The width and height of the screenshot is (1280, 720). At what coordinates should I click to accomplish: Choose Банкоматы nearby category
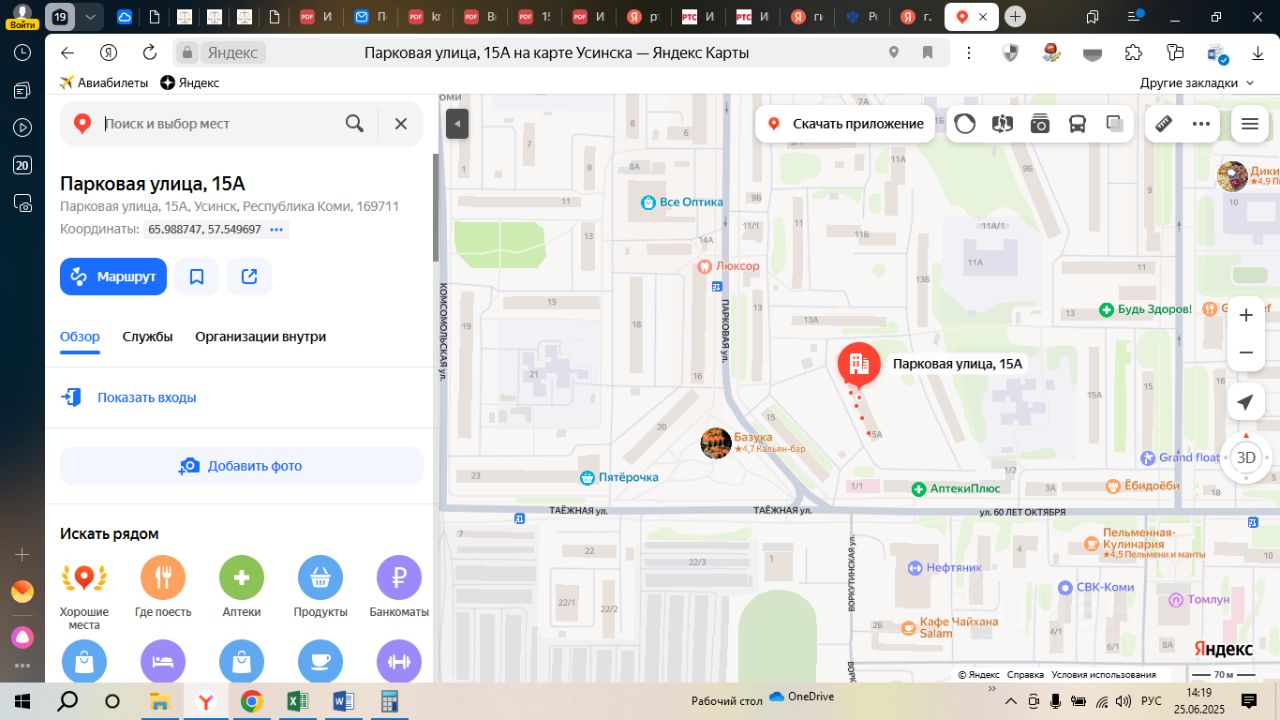(399, 588)
